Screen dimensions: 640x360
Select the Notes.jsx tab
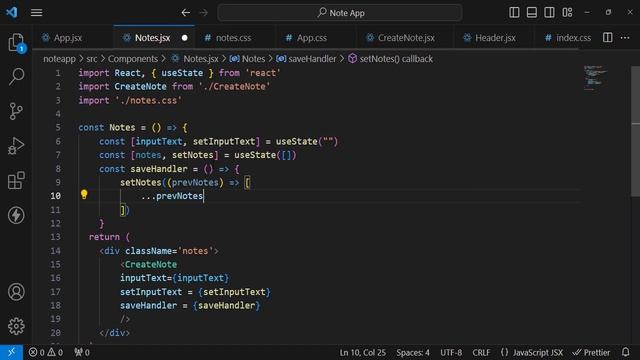(152, 38)
